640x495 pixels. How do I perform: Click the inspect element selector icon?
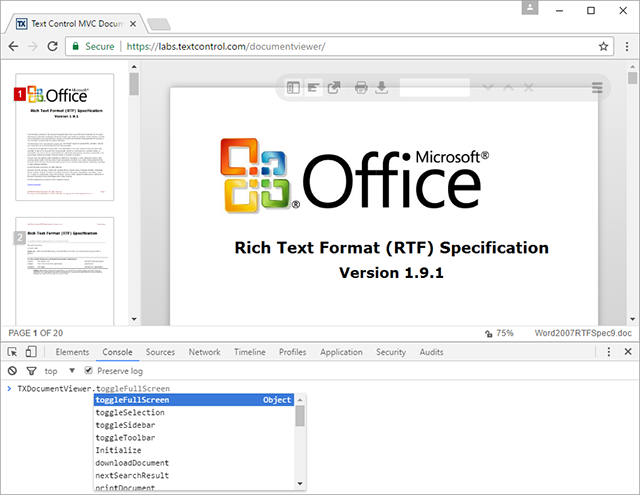(12, 352)
